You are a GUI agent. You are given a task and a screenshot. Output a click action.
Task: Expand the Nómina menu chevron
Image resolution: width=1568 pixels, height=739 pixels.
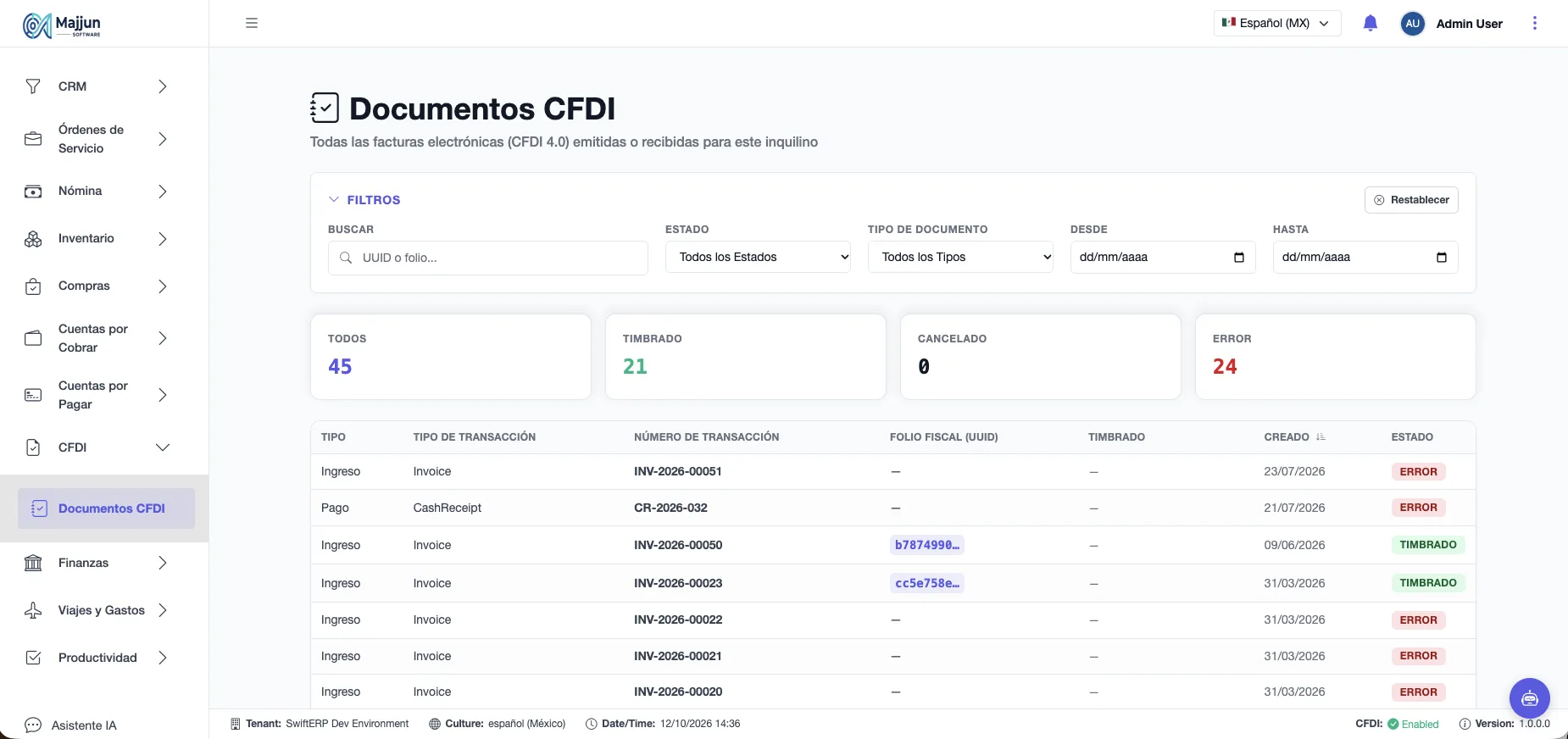163,192
